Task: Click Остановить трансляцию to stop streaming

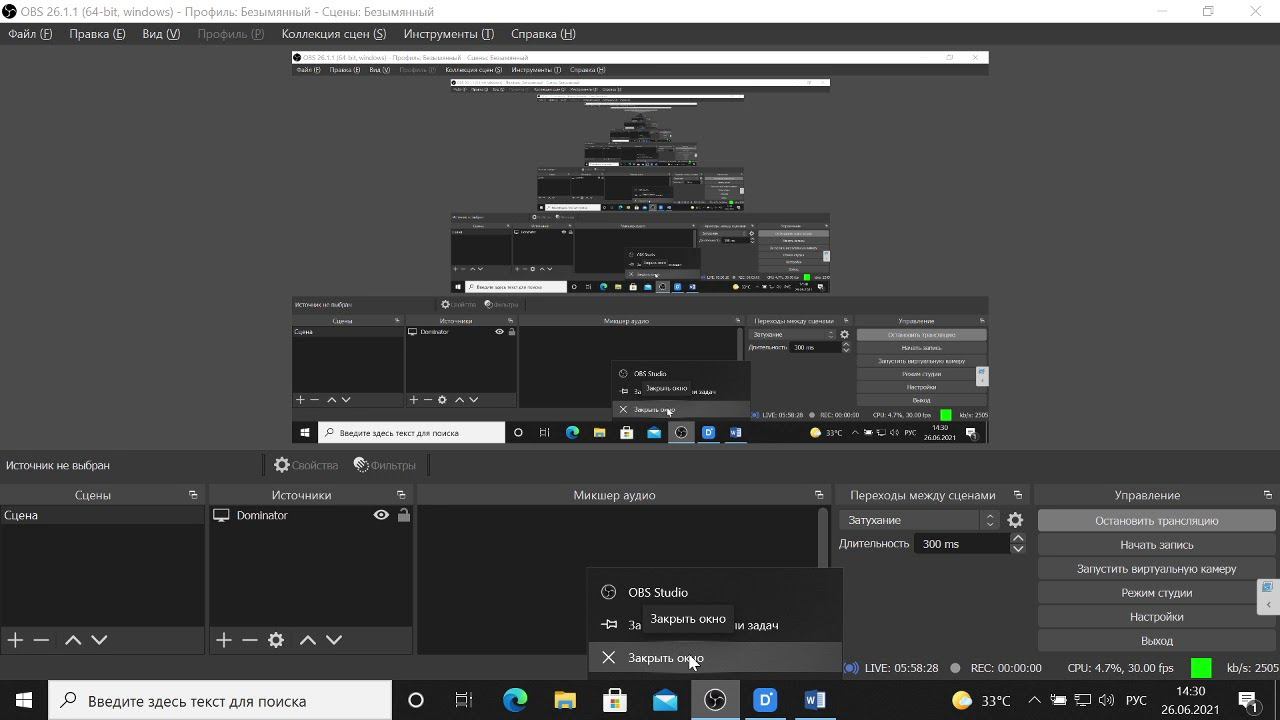Action: tap(1156, 520)
